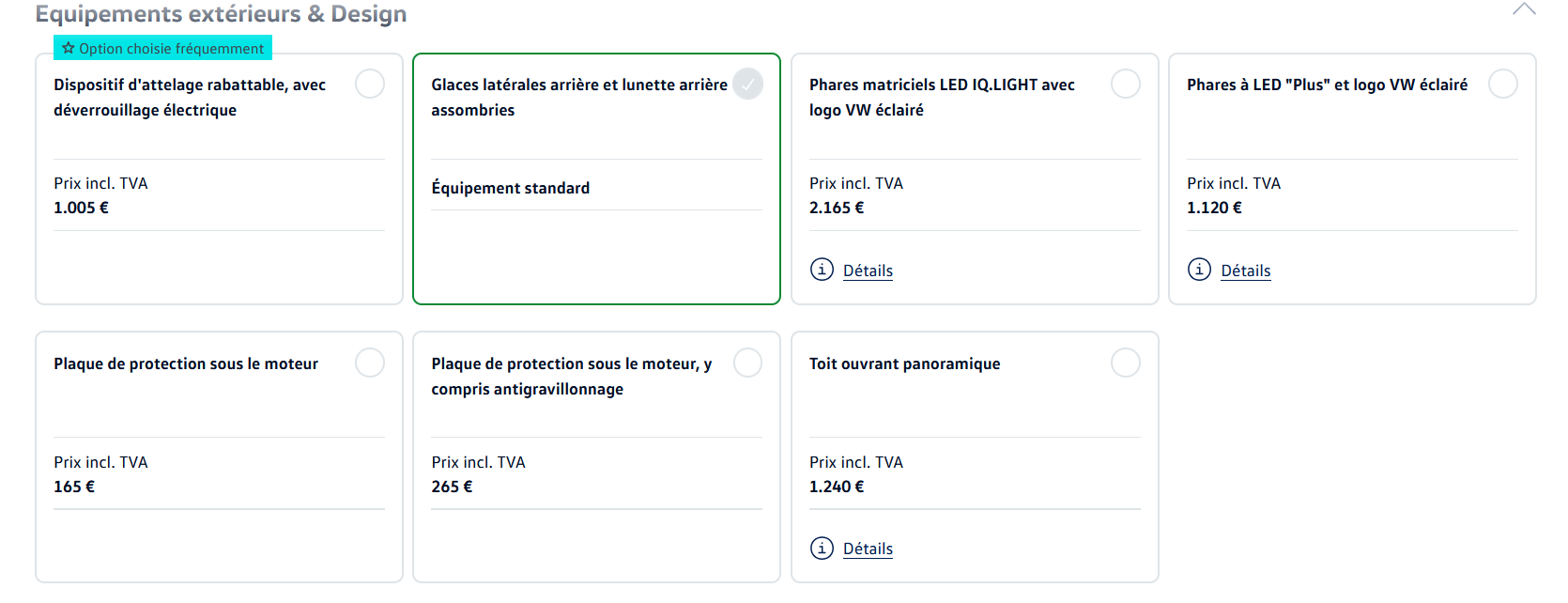Select Plaque de protection sous le moteur
Viewport: 1568px width, 603px height.
click(370, 363)
